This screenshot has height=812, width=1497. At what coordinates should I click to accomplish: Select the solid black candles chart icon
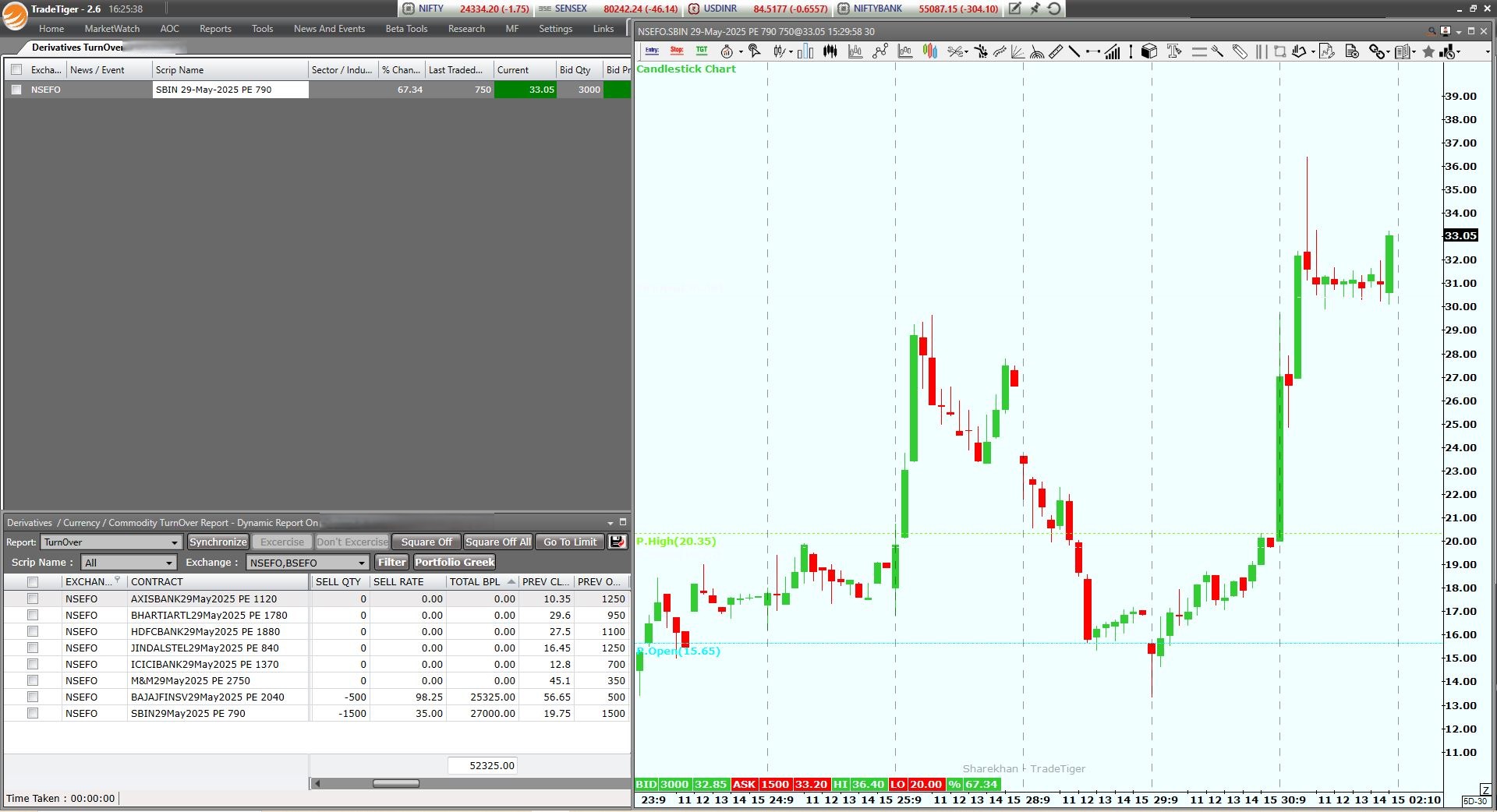click(x=830, y=51)
